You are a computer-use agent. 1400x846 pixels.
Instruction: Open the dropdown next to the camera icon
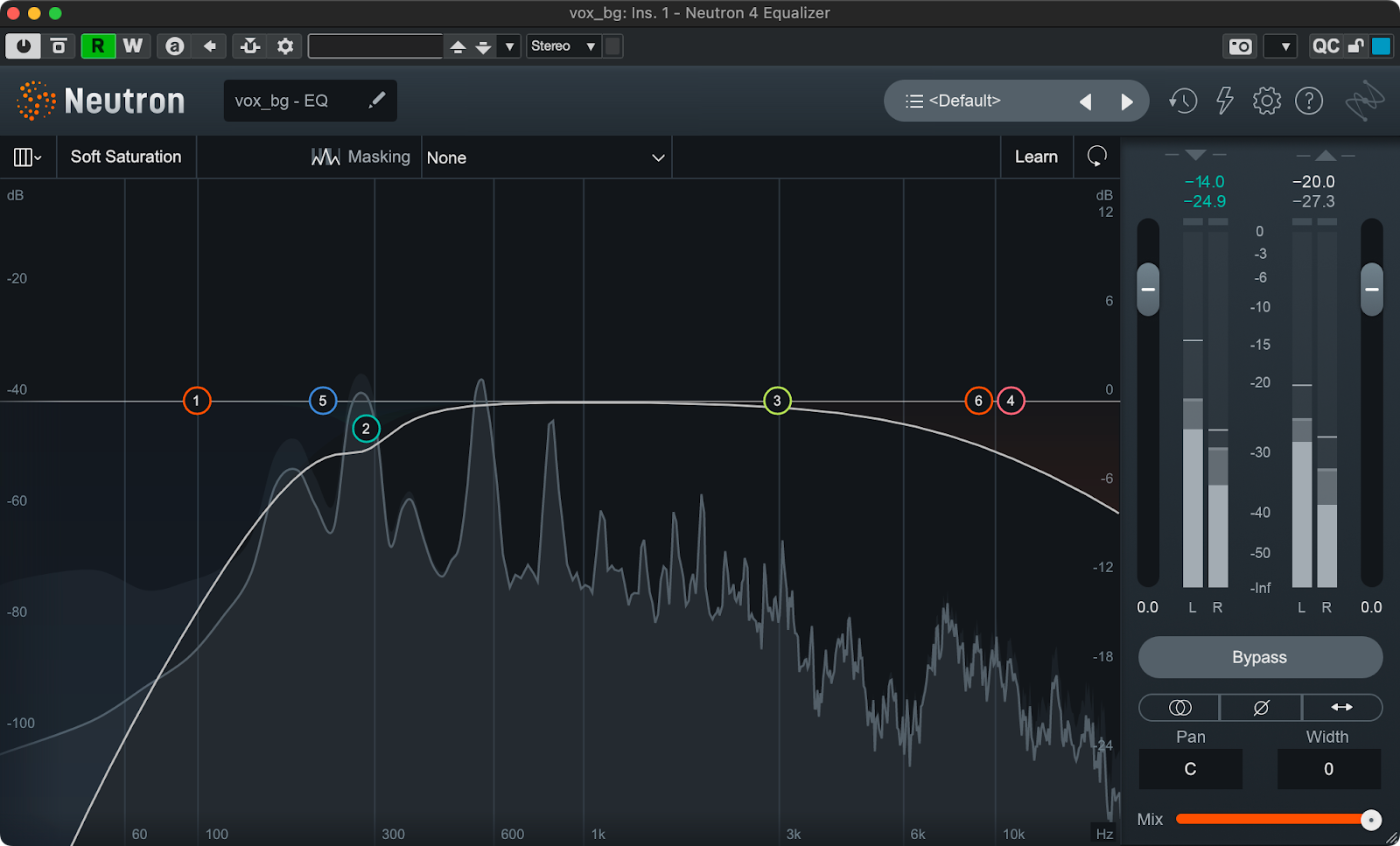[x=1282, y=46]
